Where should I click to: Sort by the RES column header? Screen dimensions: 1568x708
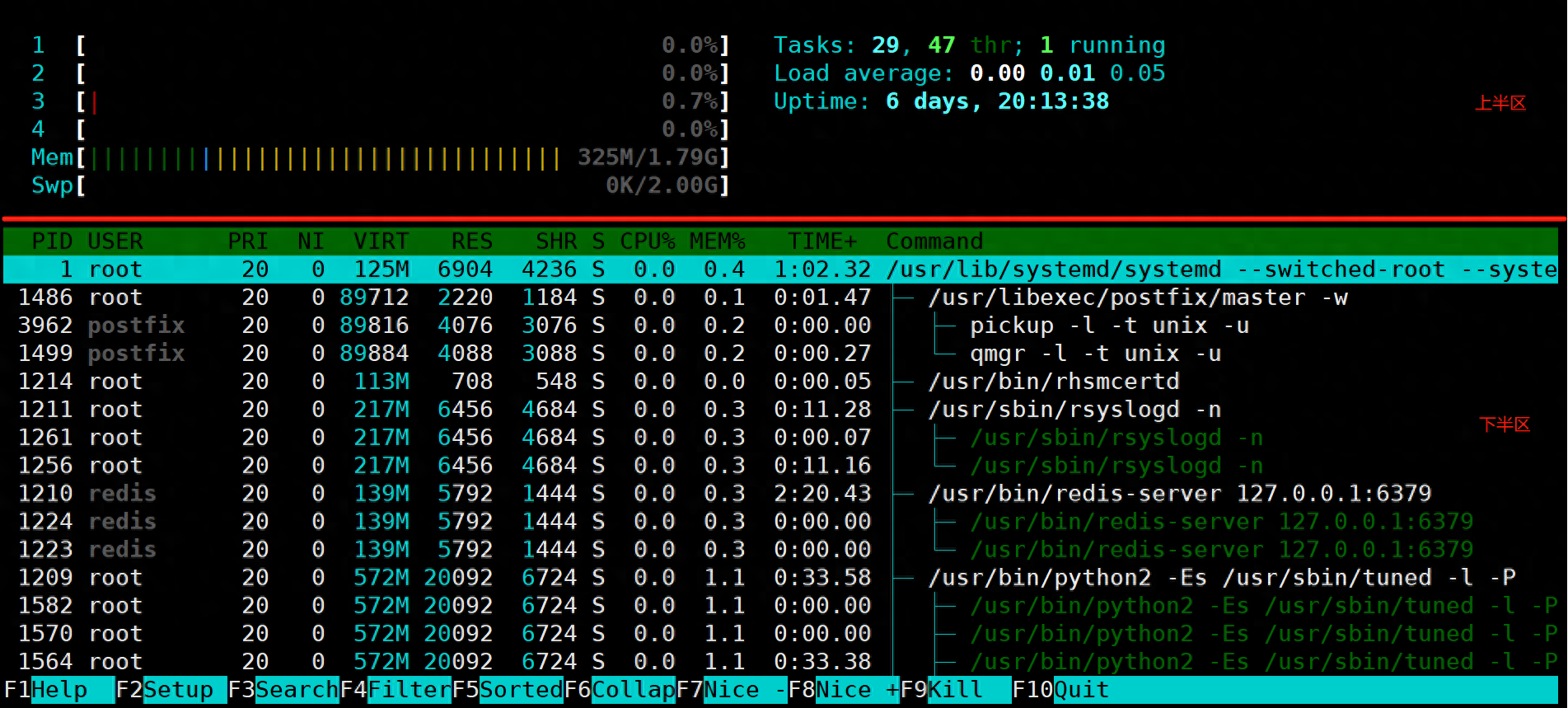471,241
